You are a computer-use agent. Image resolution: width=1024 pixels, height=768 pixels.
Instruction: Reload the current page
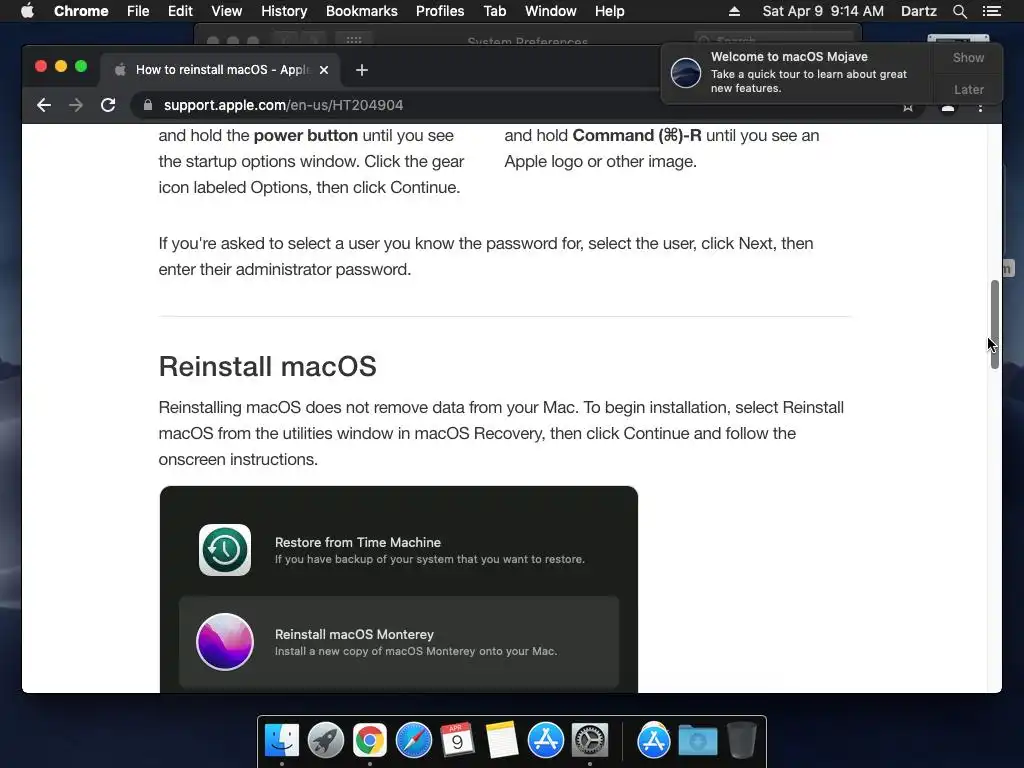[108, 105]
